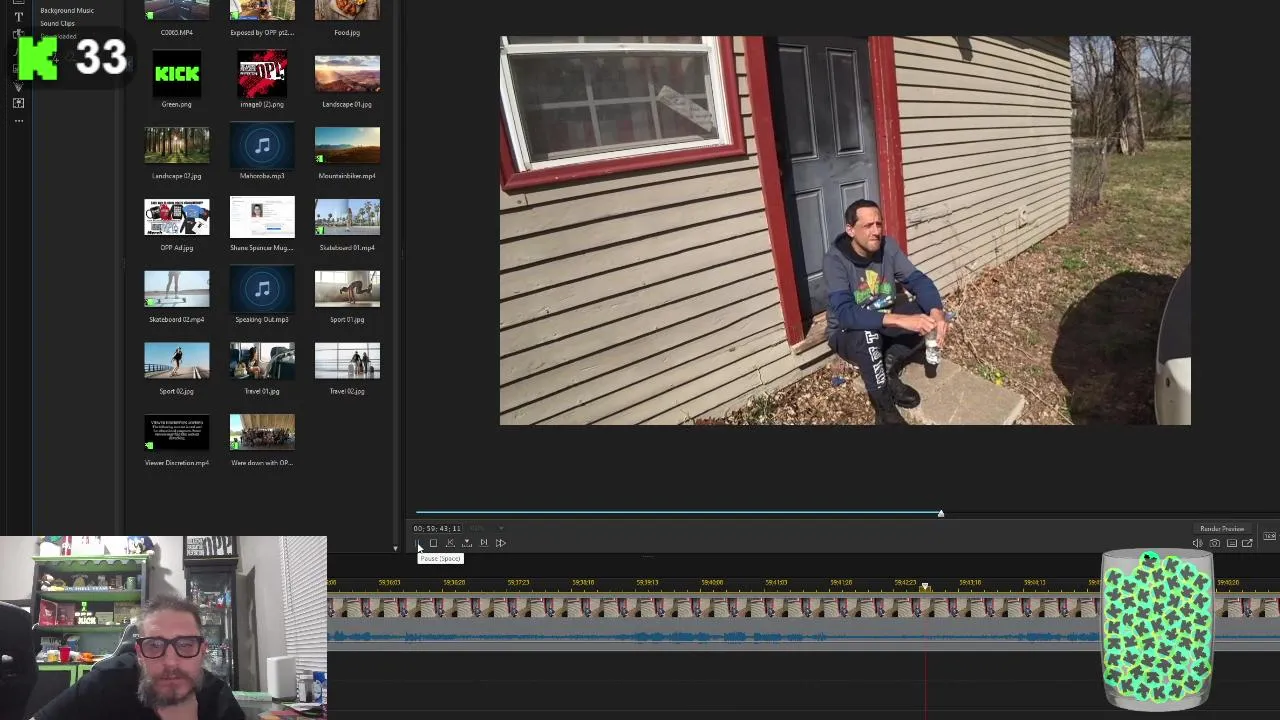Select the Skateboard 01.mp4 thumbnail
Image resolution: width=1280 pixels, height=720 pixels.
347,218
